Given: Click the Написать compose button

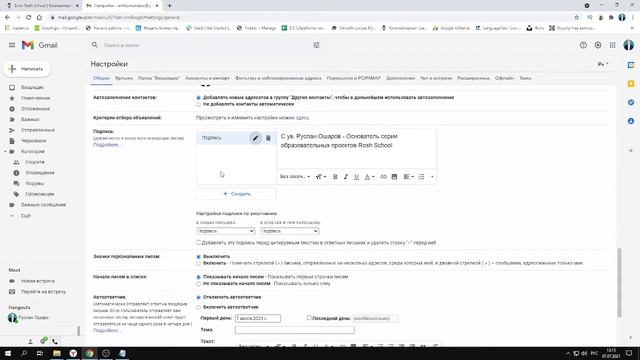Looking at the screenshot, I should click(x=27, y=69).
